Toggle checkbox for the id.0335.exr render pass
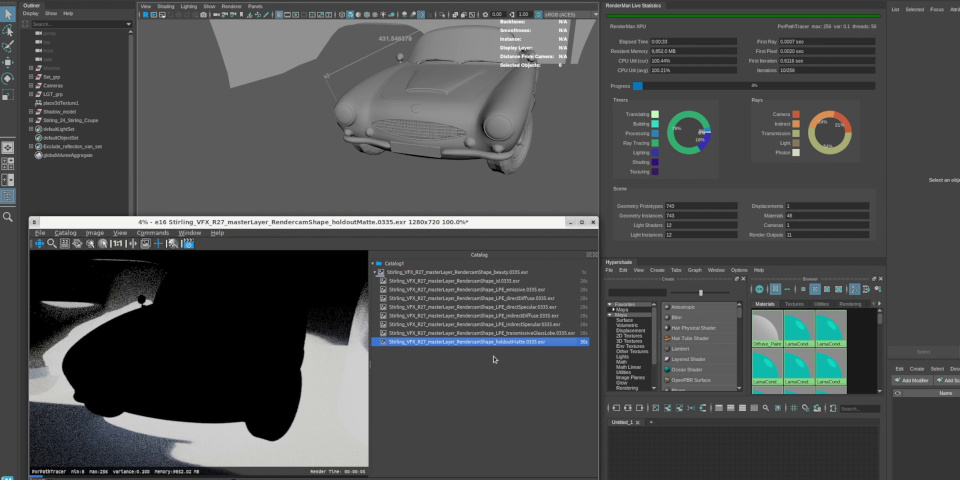Image resolution: width=960 pixels, height=480 pixels. click(382, 281)
